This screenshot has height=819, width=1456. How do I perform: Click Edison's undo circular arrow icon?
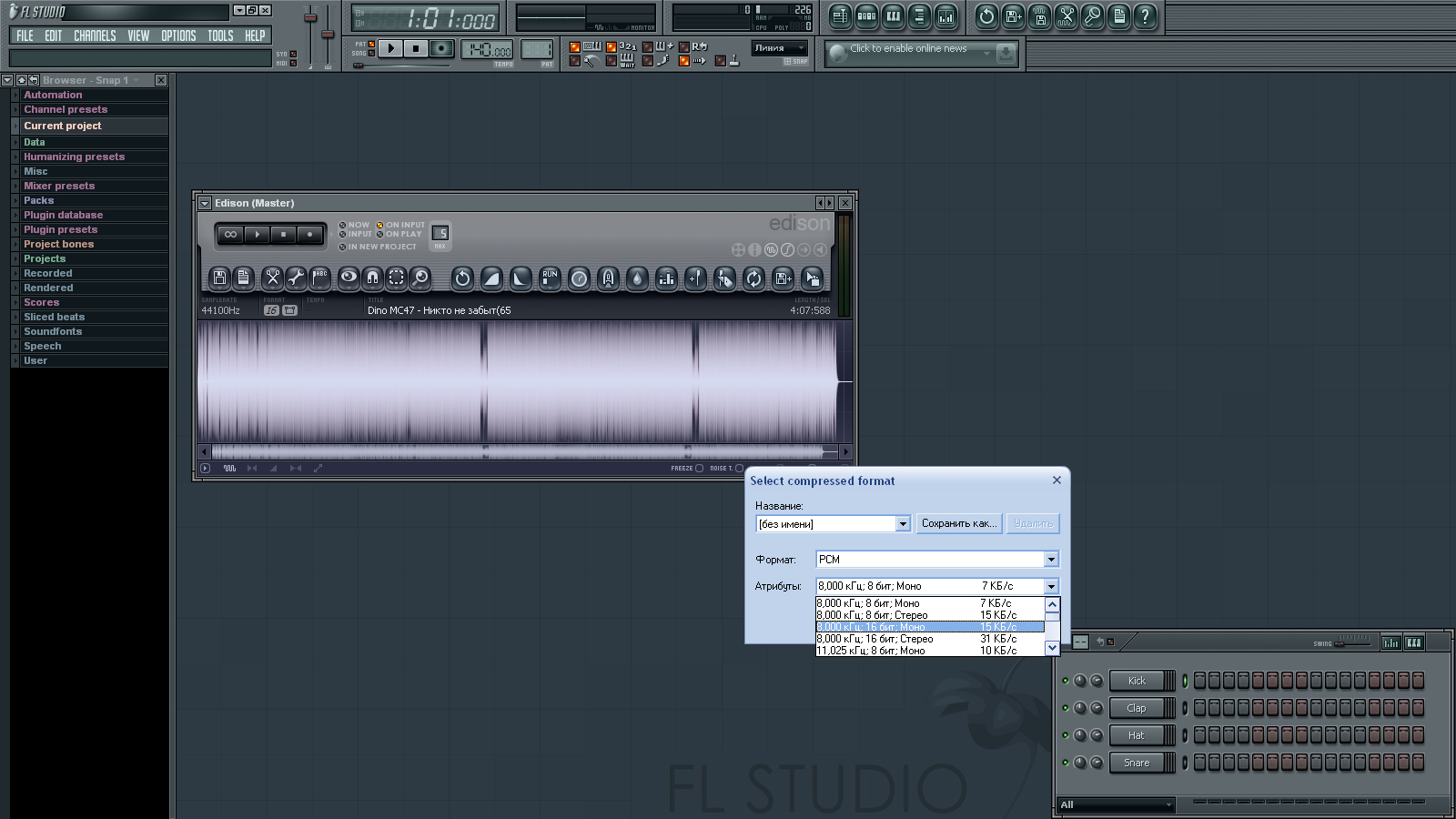[462, 278]
